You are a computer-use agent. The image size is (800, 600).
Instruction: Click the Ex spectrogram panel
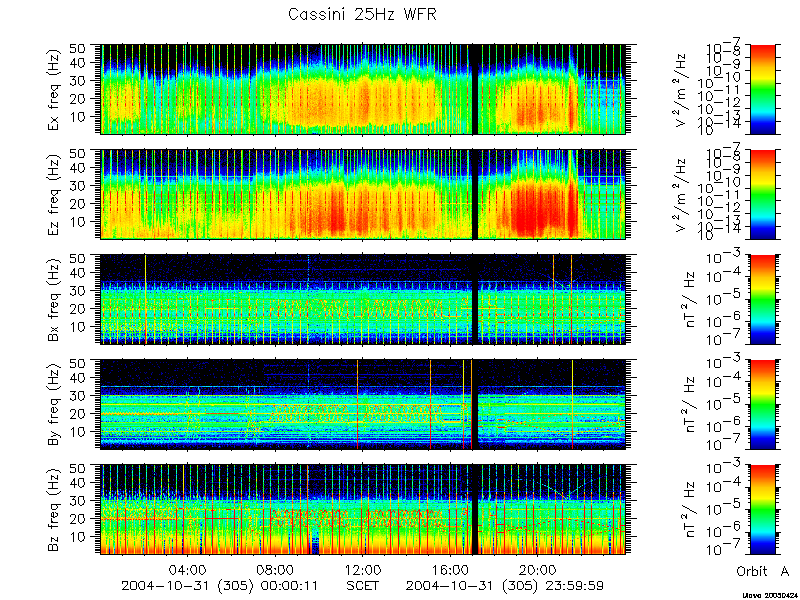pyautogui.click(x=363, y=89)
